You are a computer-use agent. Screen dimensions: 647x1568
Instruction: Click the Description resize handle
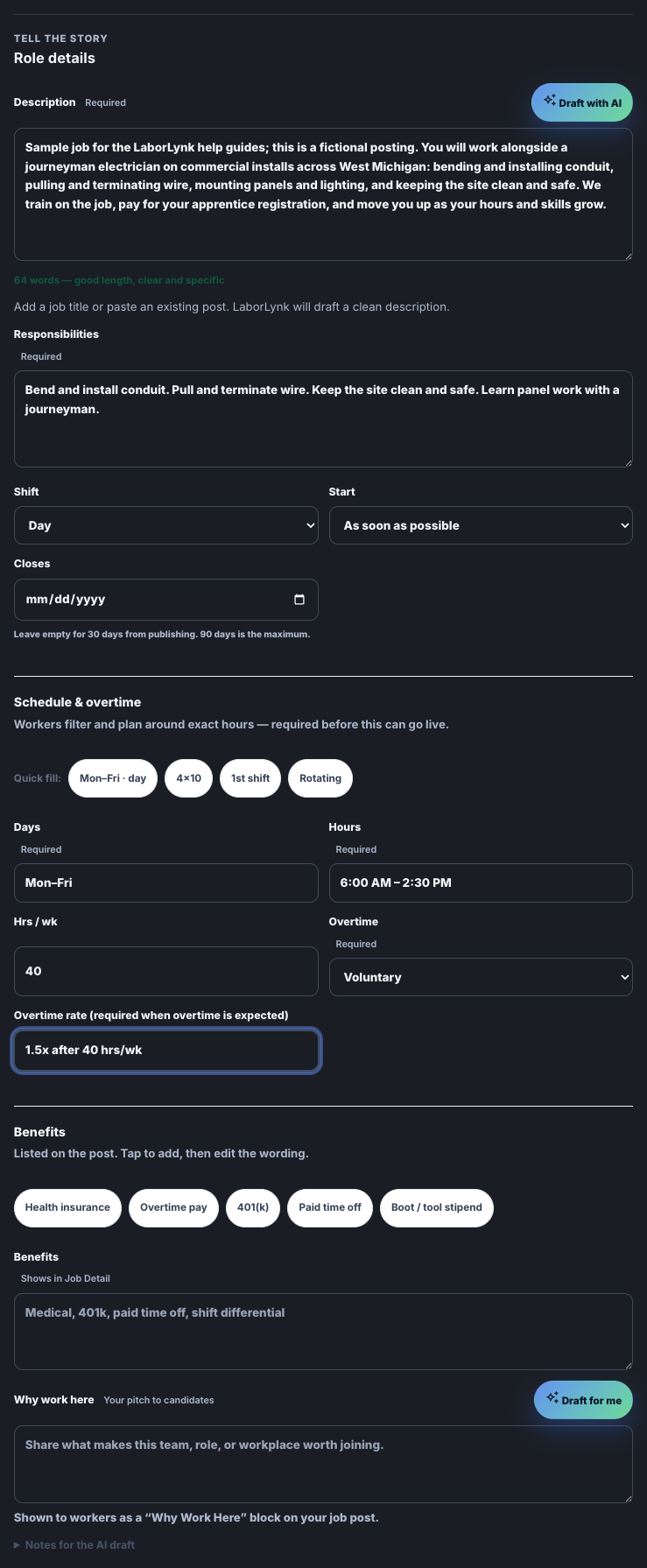pyautogui.click(x=627, y=255)
